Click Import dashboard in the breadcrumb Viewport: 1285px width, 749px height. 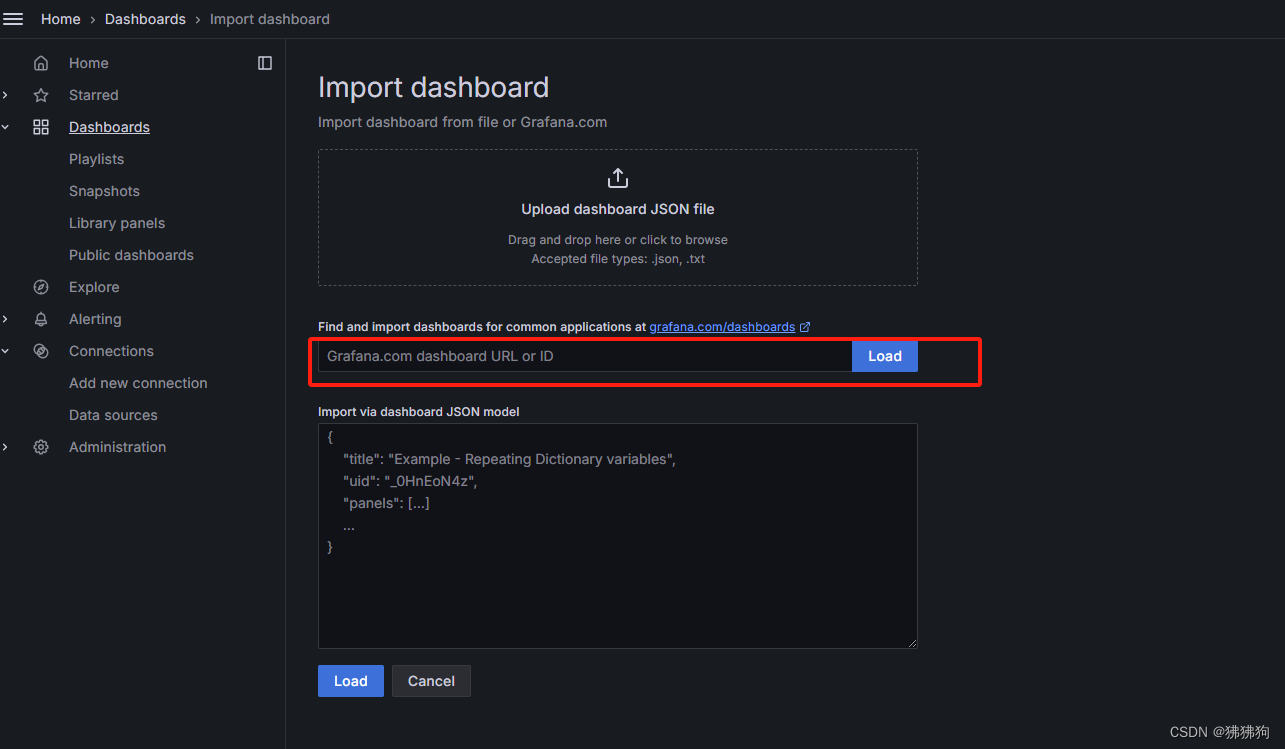tap(270, 19)
